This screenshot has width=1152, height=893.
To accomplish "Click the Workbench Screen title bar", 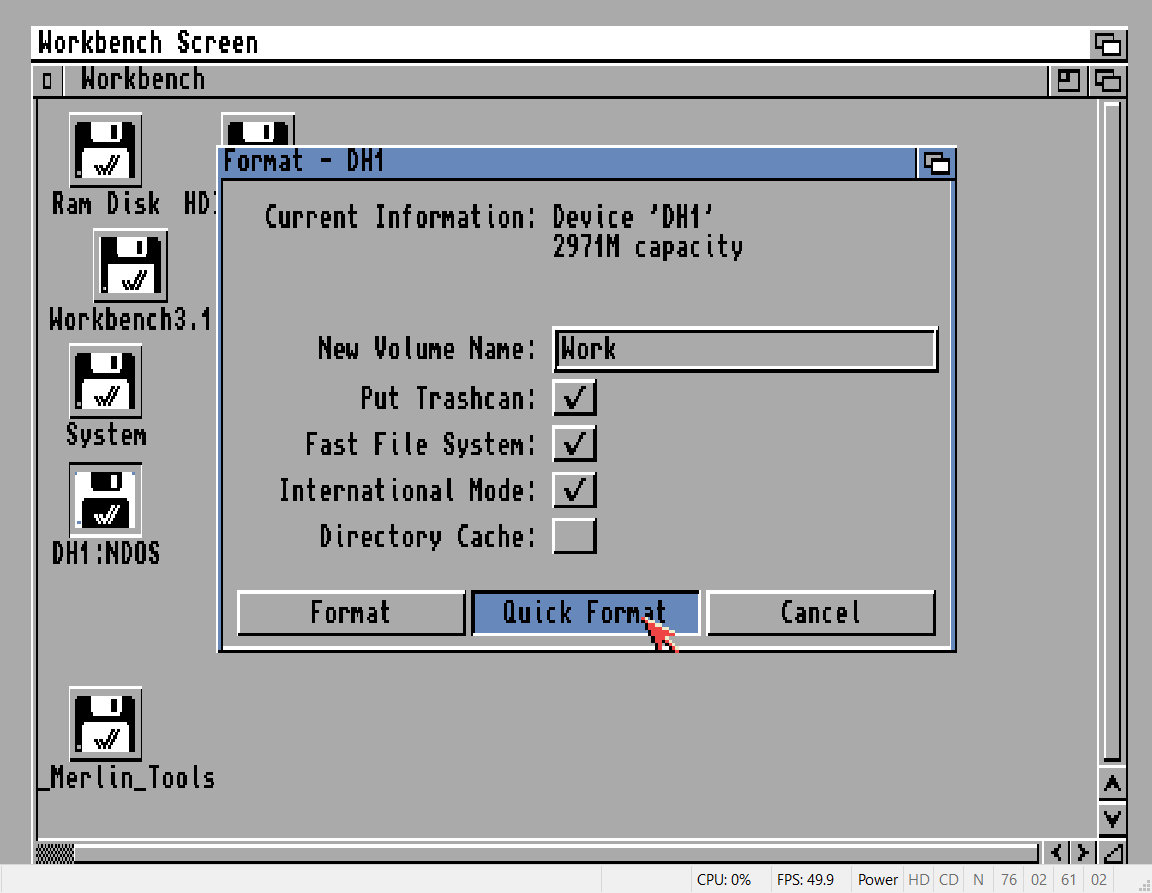I will pos(561,43).
